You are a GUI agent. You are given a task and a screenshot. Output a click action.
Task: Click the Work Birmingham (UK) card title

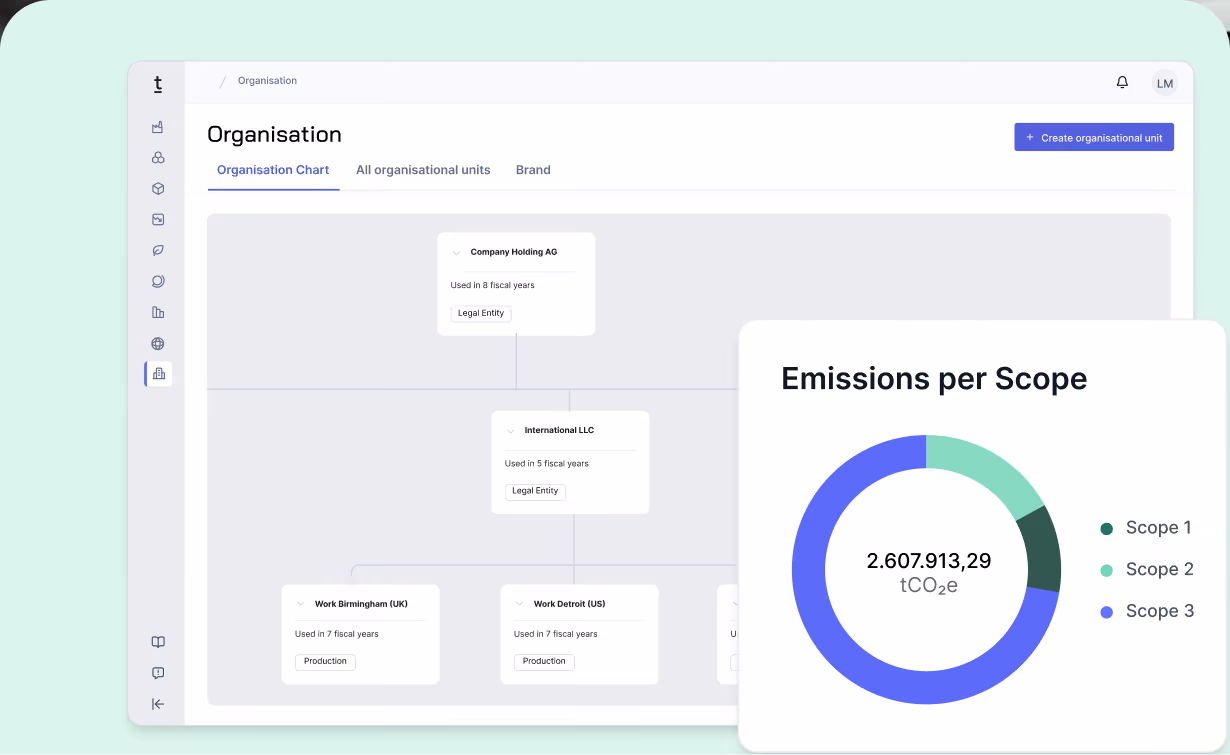click(361, 604)
